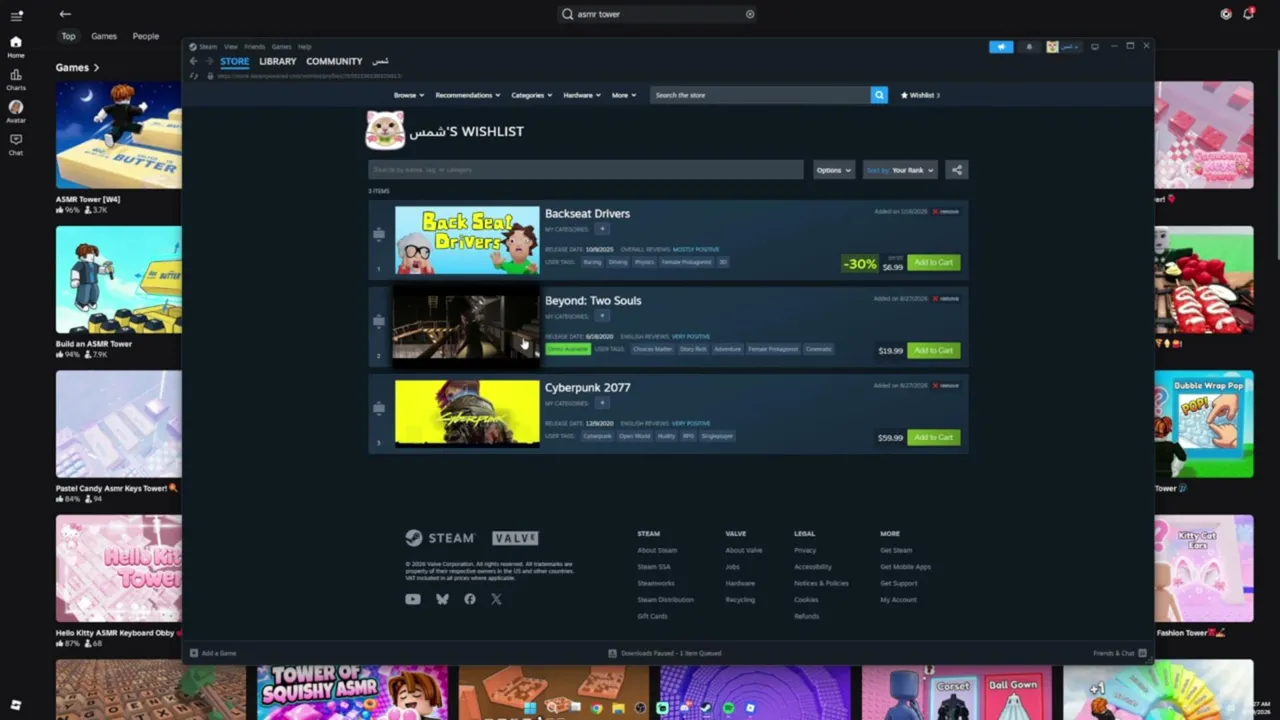Click the store search magnifier button

click(879, 95)
